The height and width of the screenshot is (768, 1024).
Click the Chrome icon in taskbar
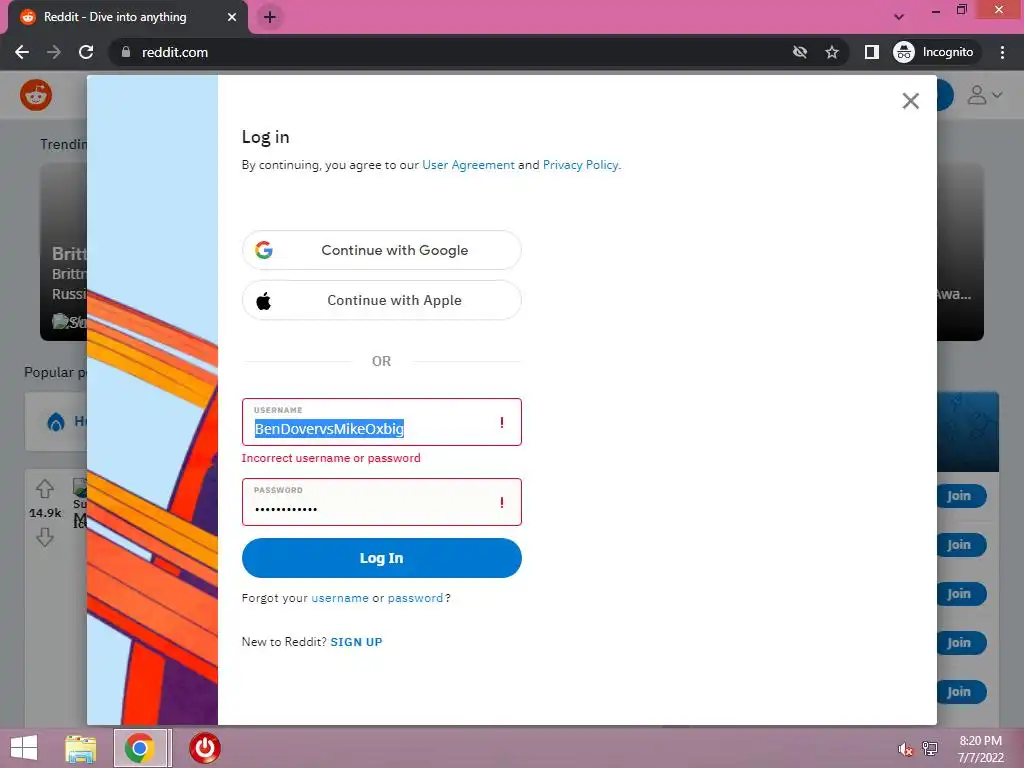(140, 748)
